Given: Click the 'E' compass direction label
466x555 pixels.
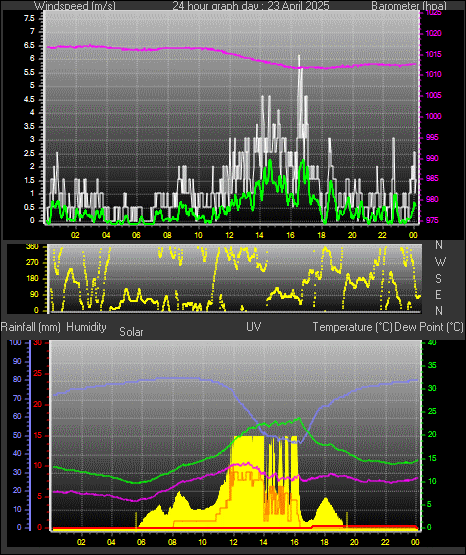Looking at the screenshot, I should pyautogui.click(x=439, y=294).
